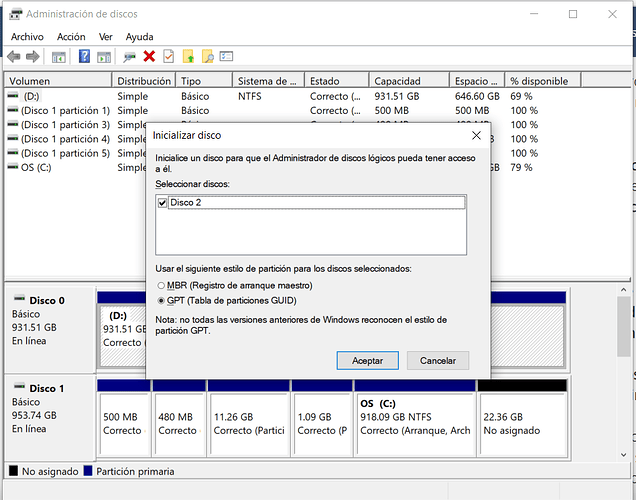Toggle the action pane toolbar icon
The image size is (636, 500).
point(104,57)
